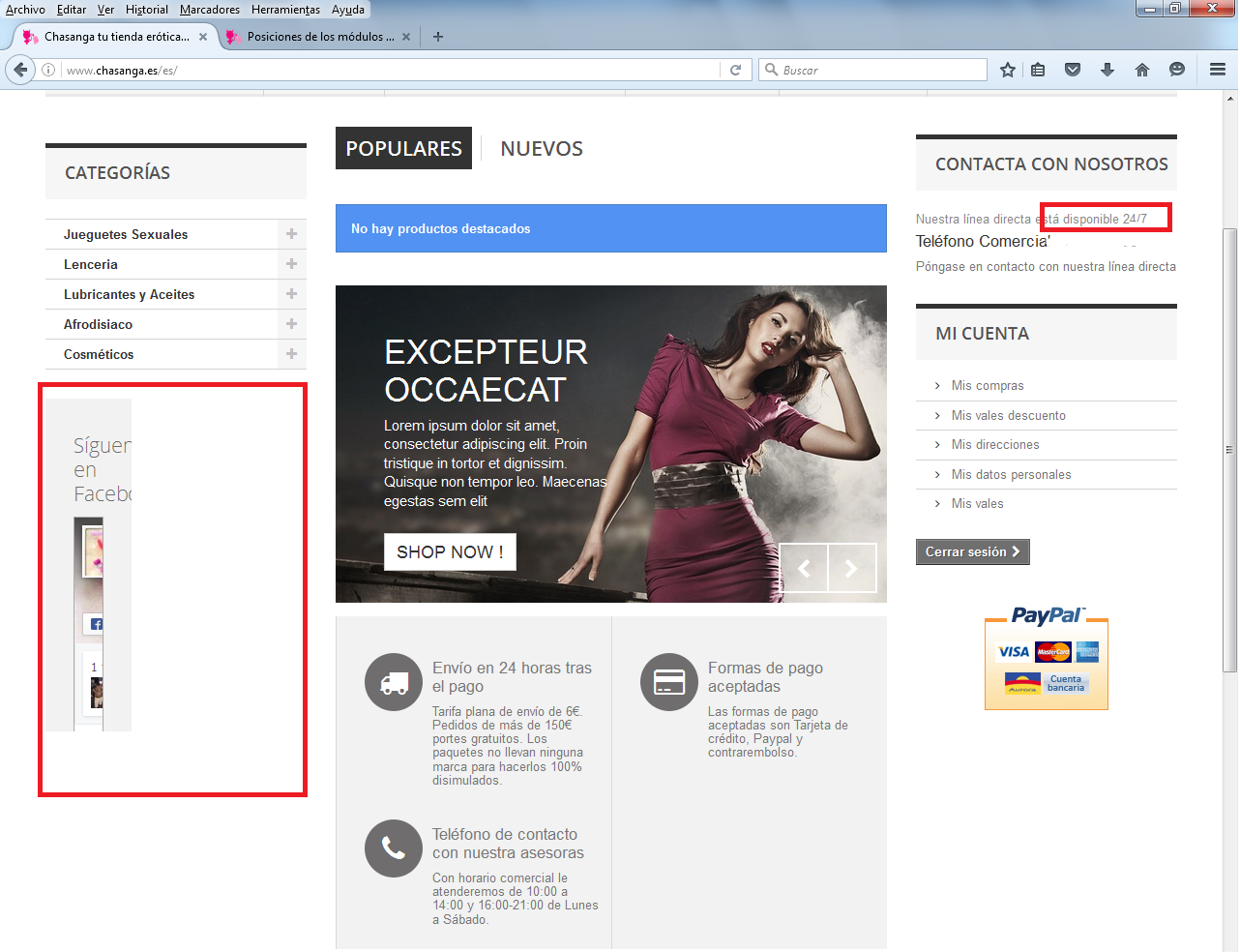Open the downloads arrow panel
The width and height of the screenshot is (1240, 952).
[1107, 70]
